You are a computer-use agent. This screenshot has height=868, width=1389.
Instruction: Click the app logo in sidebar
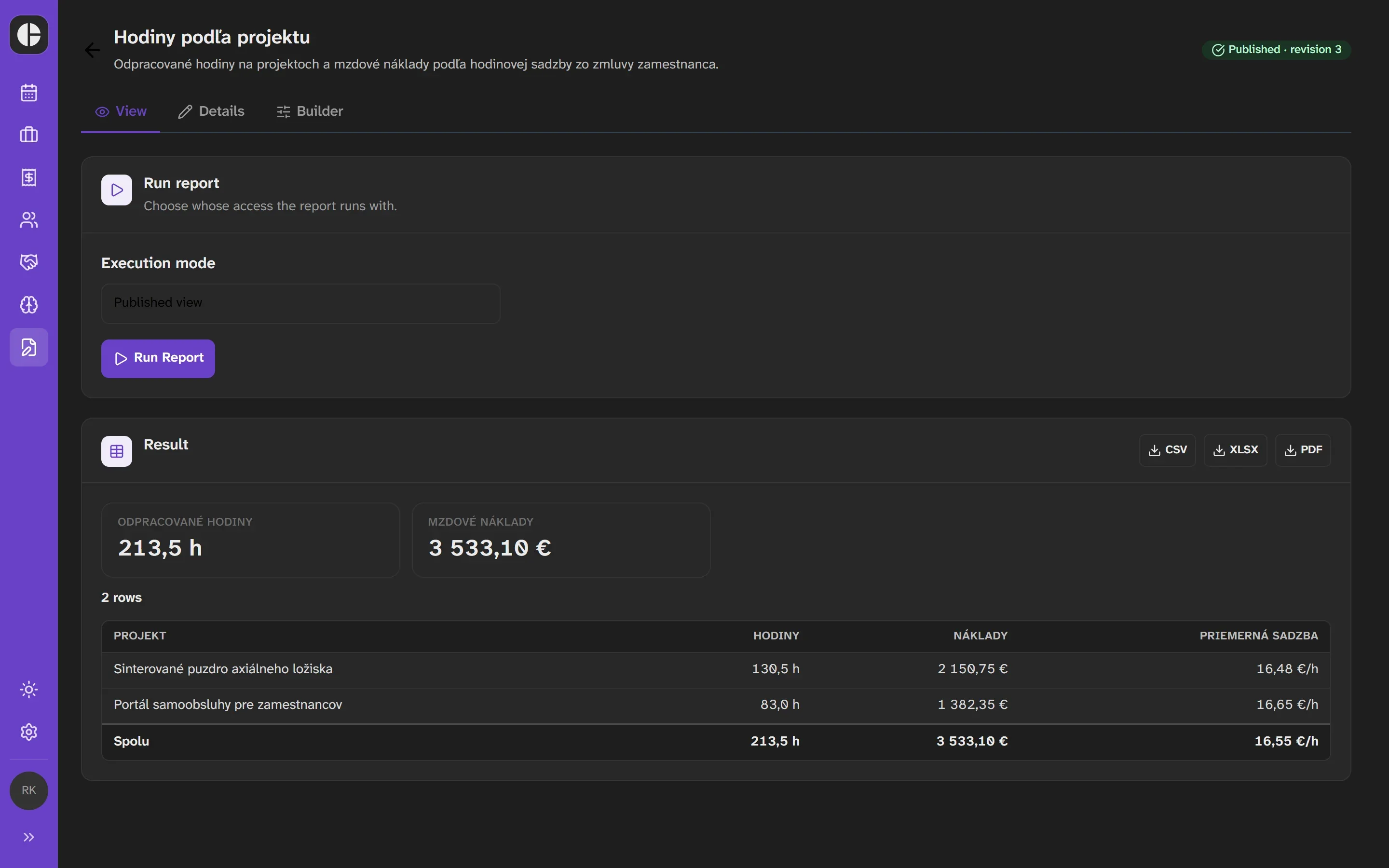point(29,34)
